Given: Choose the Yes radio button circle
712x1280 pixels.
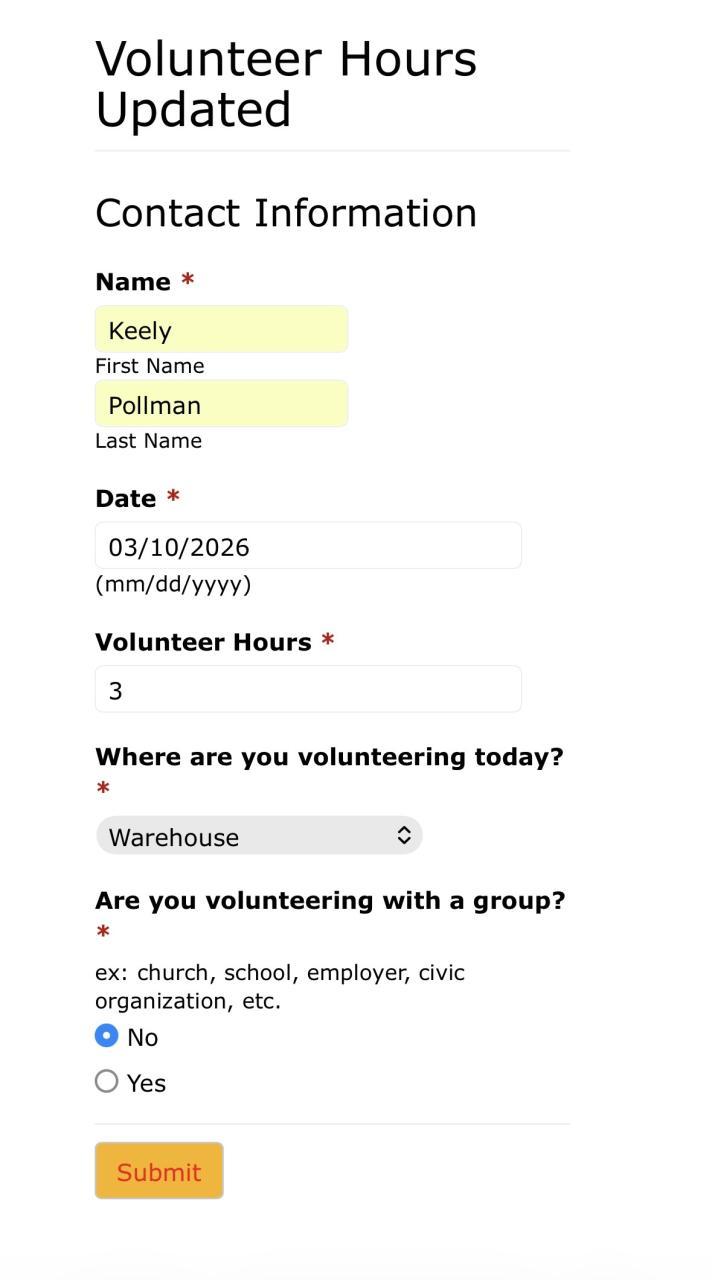Looking at the screenshot, I should pyautogui.click(x=107, y=1082).
